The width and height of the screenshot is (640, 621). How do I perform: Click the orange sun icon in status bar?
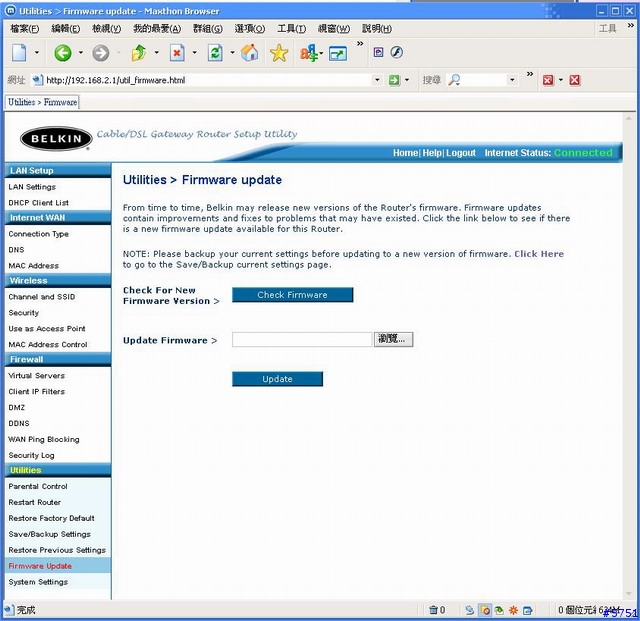tap(513, 610)
